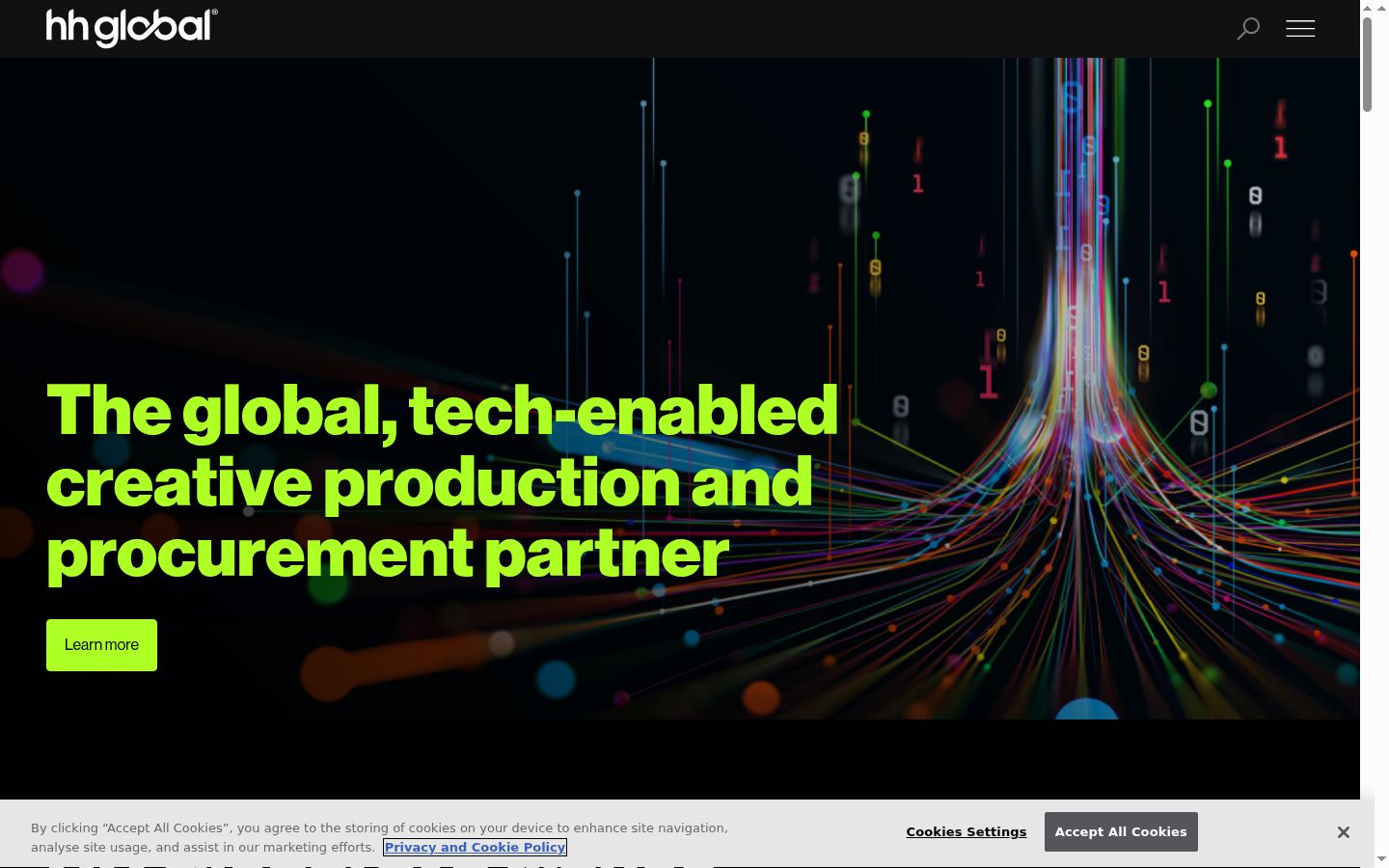Image resolution: width=1389 pixels, height=868 pixels.
Task: Click the hh global logo
Action: [x=132, y=28]
